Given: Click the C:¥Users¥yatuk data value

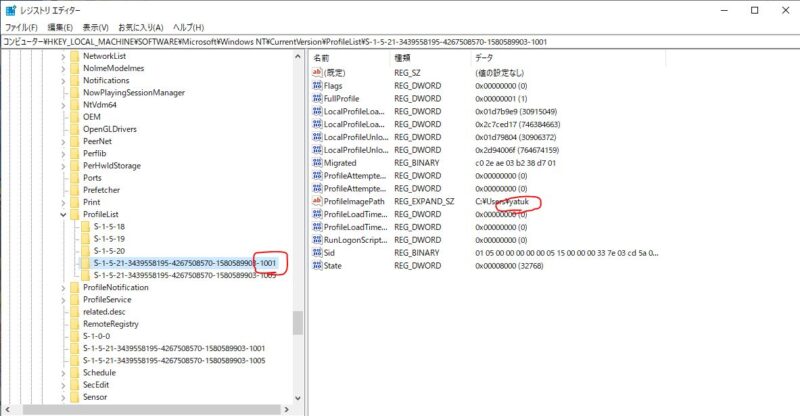Looking at the screenshot, I should coord(502,201).
